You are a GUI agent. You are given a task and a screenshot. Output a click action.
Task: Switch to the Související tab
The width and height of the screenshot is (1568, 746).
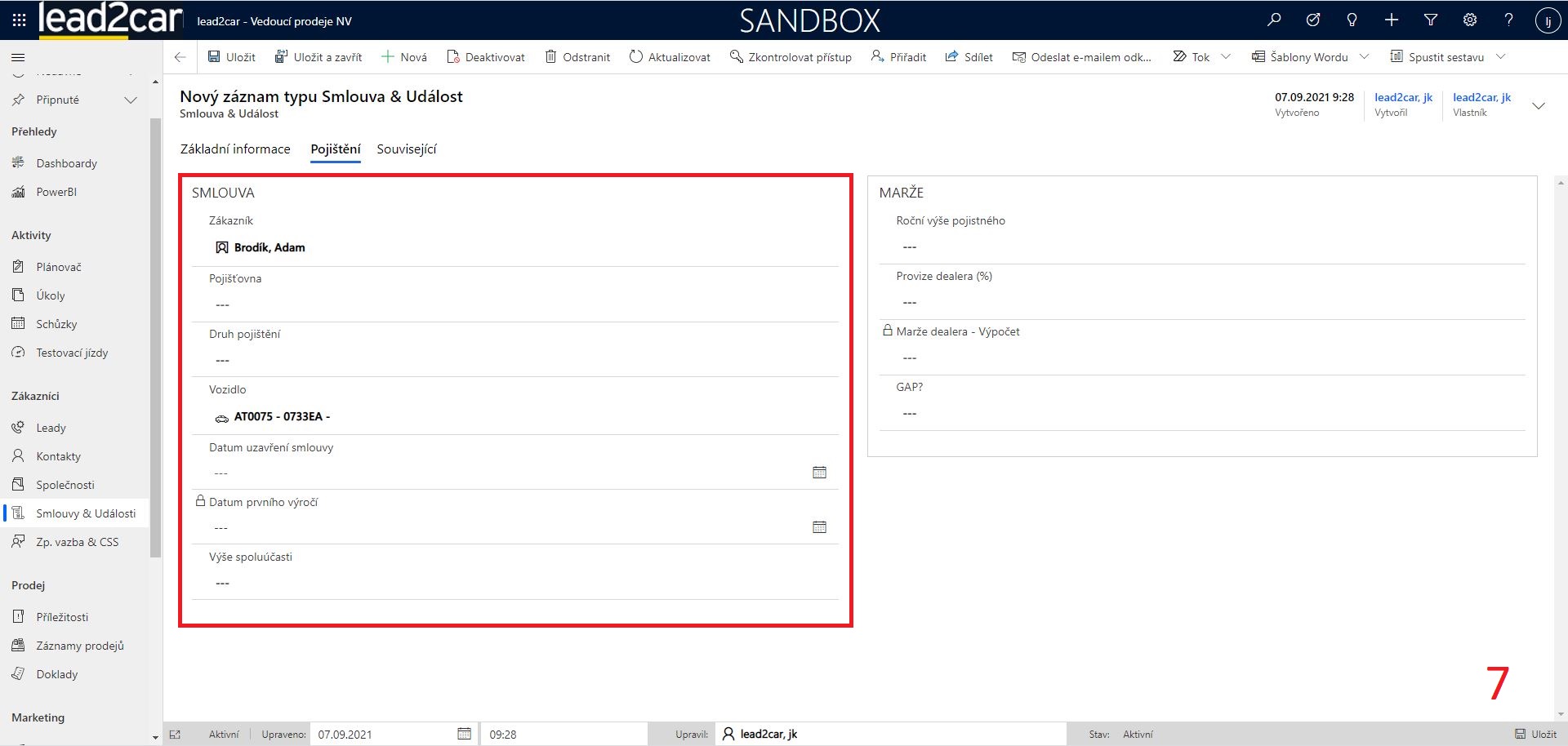pyautogui.click(x=406, y=149)
